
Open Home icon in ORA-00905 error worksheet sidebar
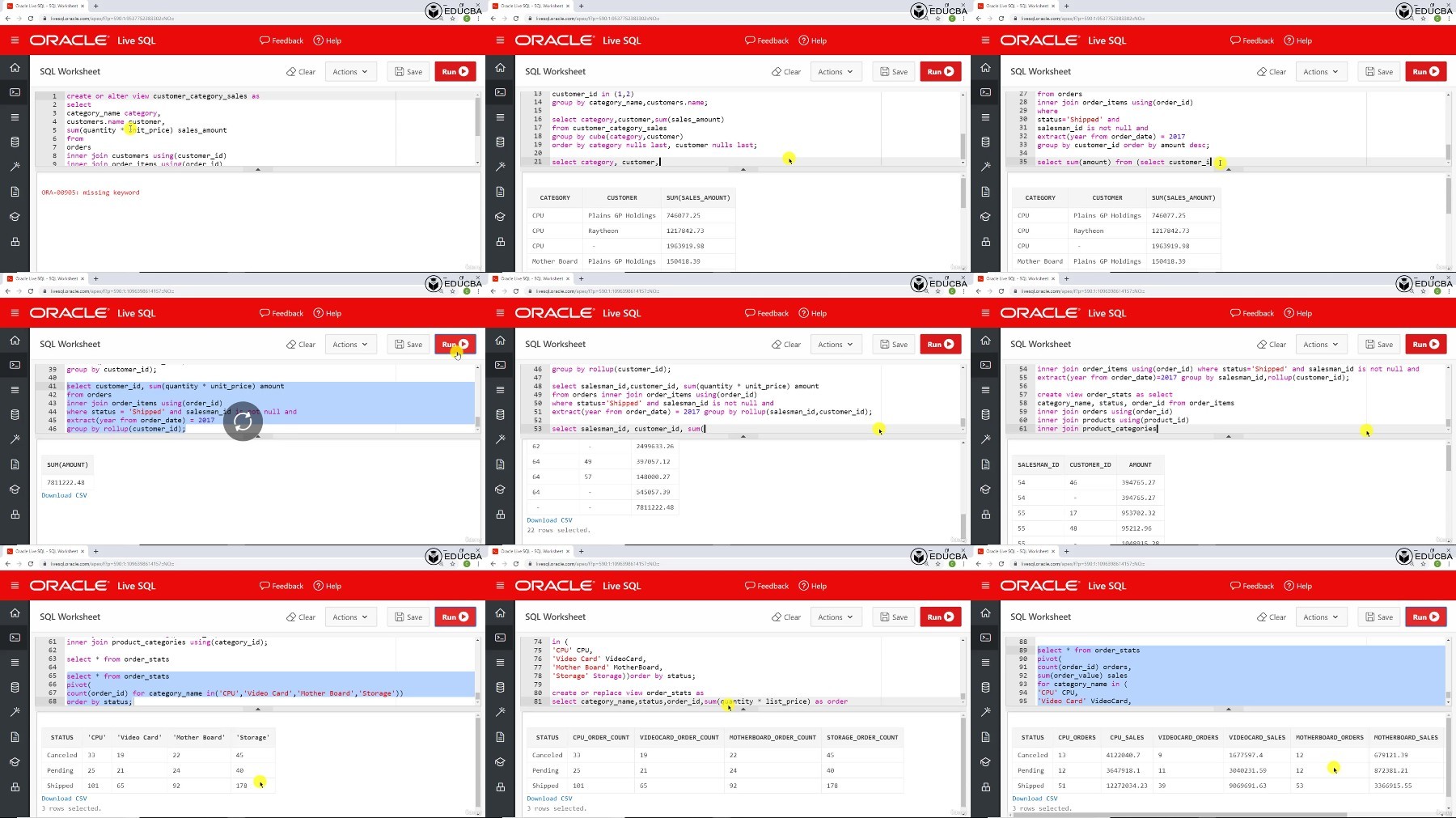tap(15, 68)
